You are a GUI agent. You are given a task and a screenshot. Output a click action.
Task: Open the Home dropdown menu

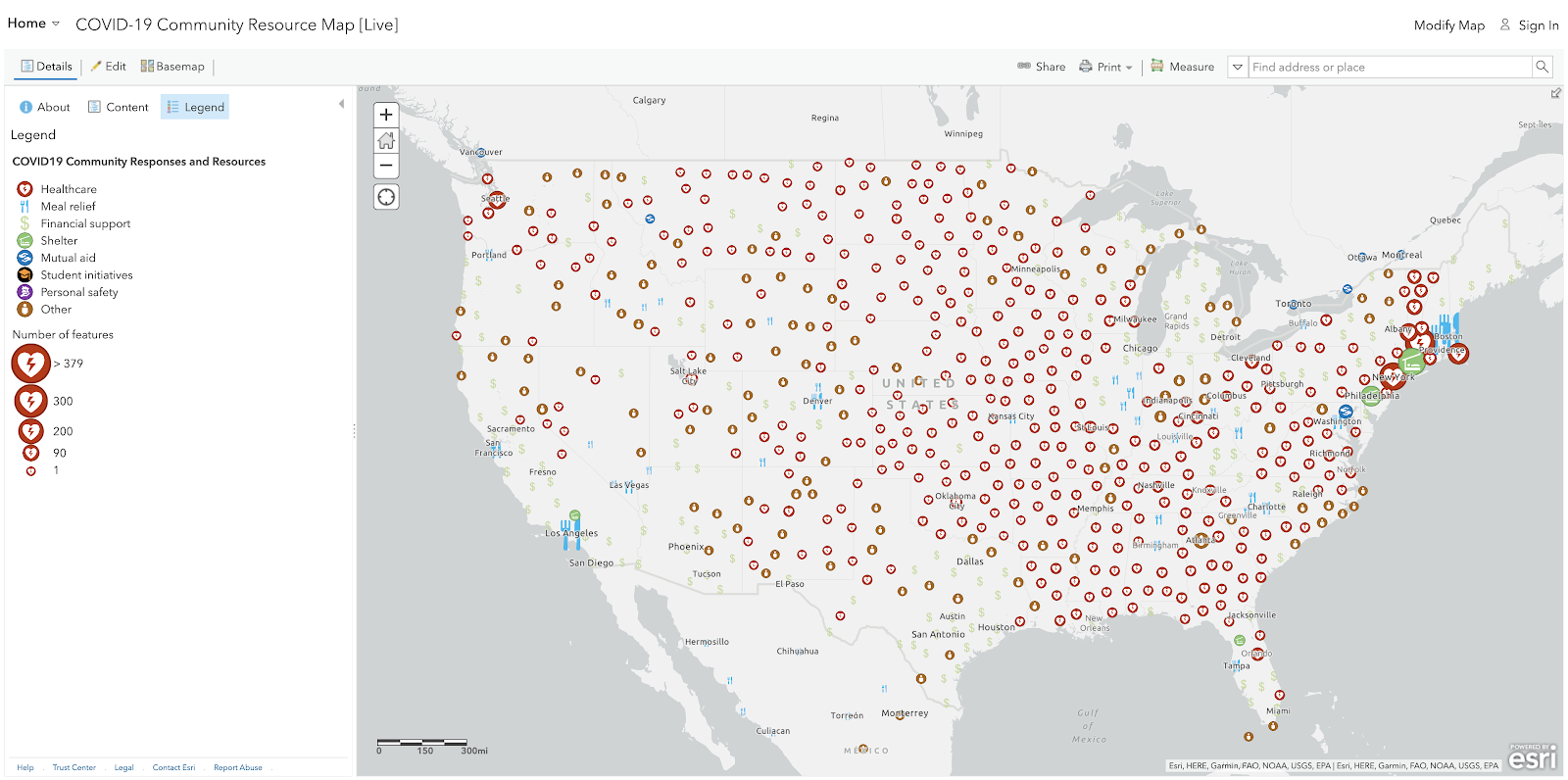(x=33, y=24)
